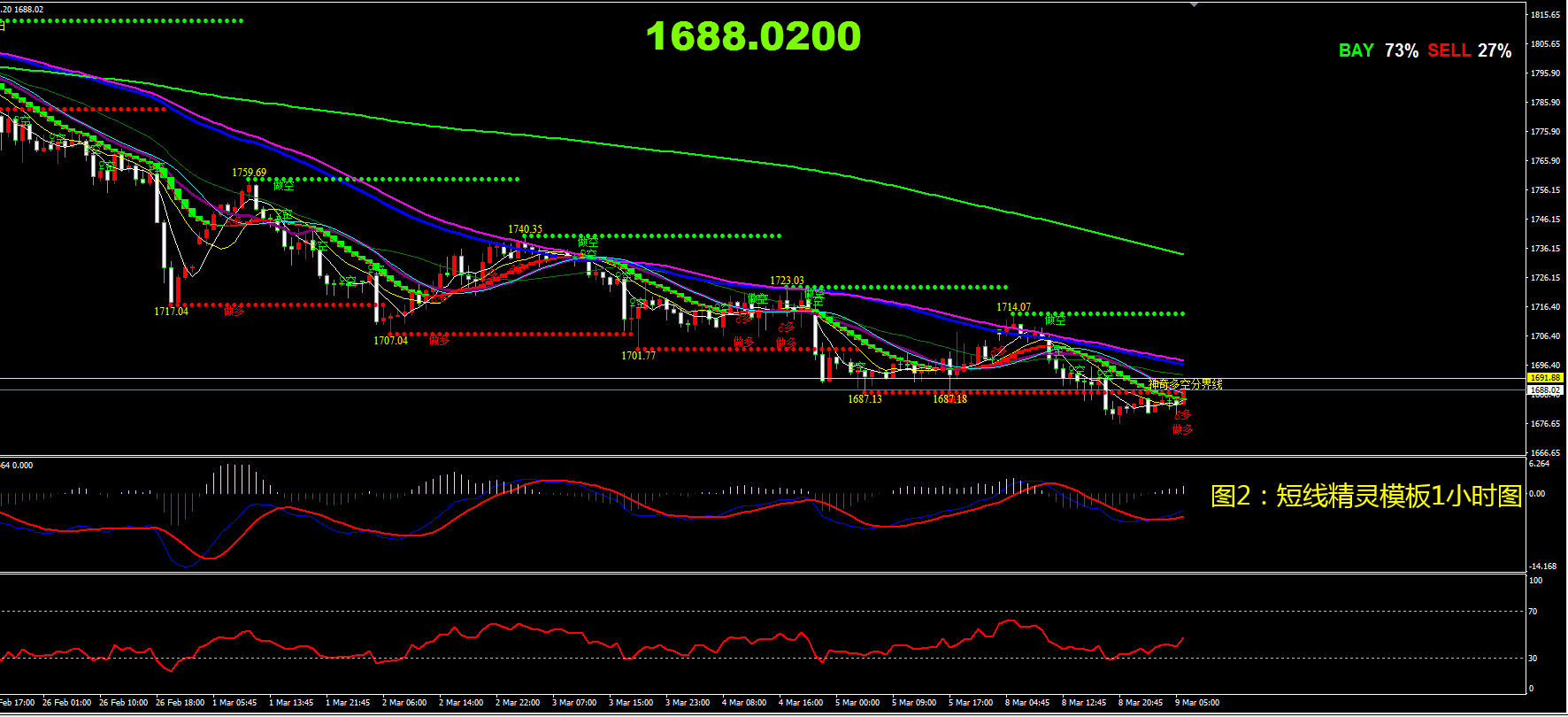
Task: Click the 6.264 value on the MACD scale
Action: (x=1540, y=464)
